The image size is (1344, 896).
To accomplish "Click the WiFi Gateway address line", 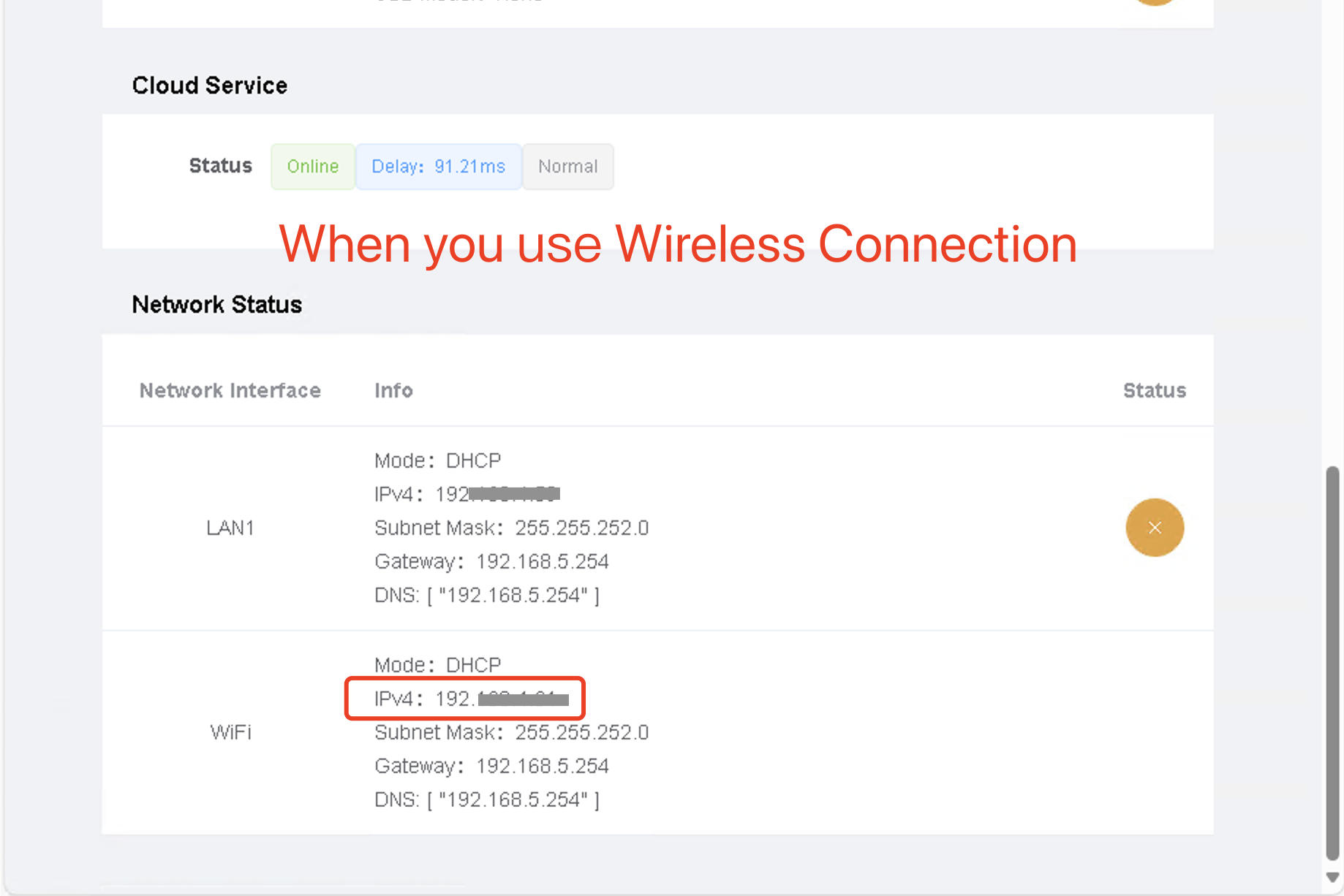I will pos(491,767).
